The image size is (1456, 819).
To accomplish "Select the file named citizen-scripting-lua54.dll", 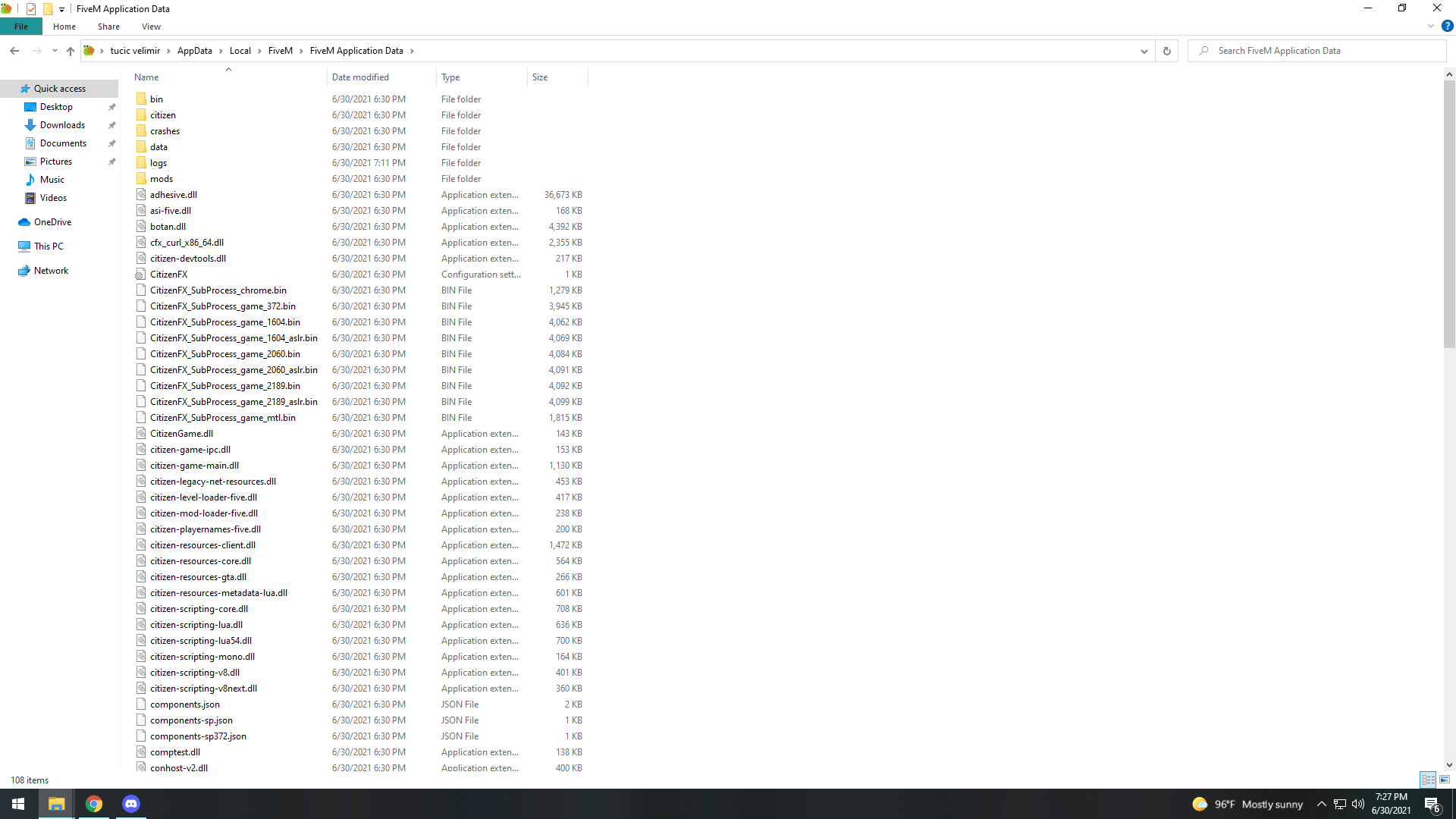I will click(201, 641).
